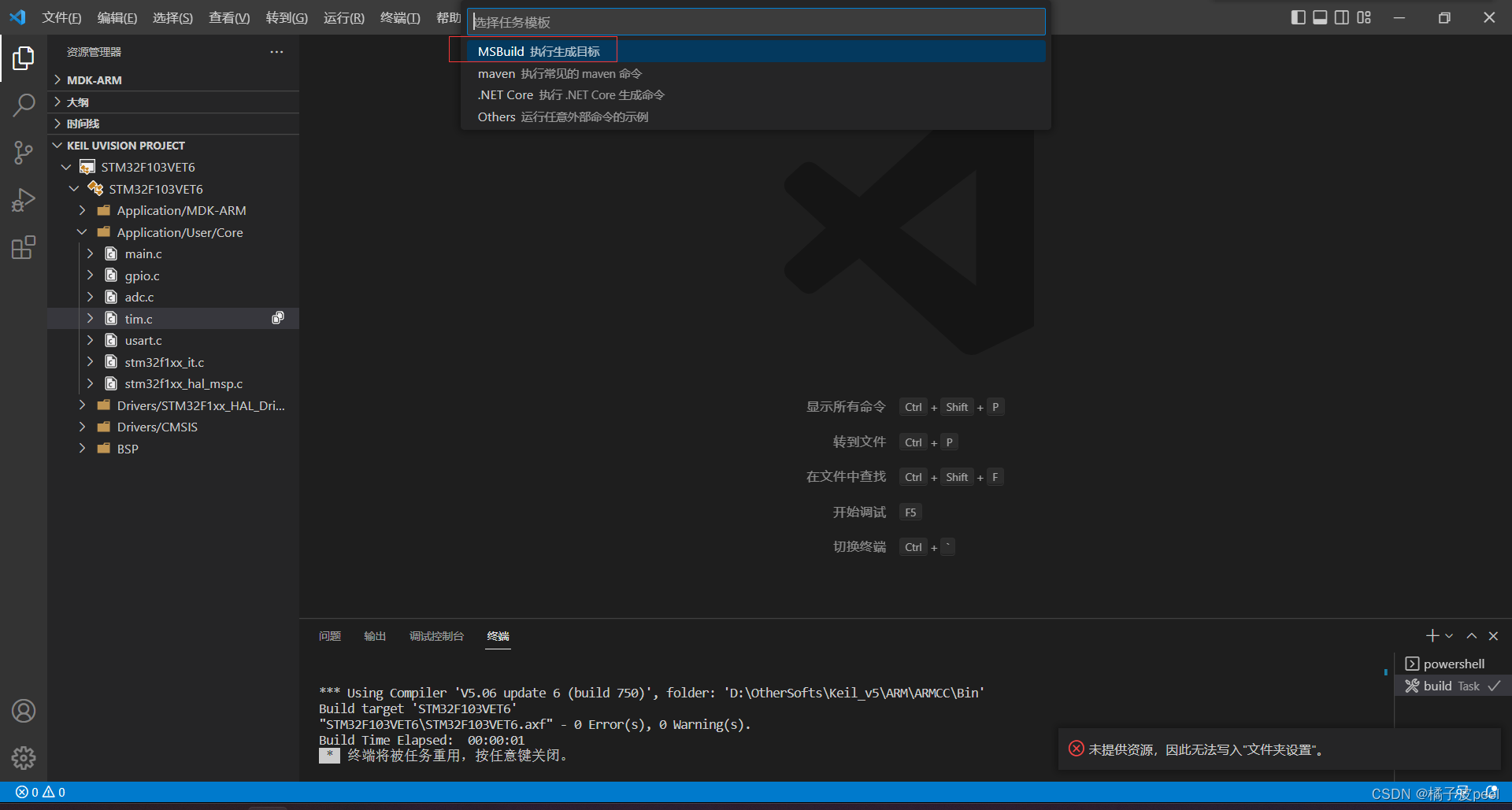
Task: Open the Run and Debug view
Action: tap(24, 200)
